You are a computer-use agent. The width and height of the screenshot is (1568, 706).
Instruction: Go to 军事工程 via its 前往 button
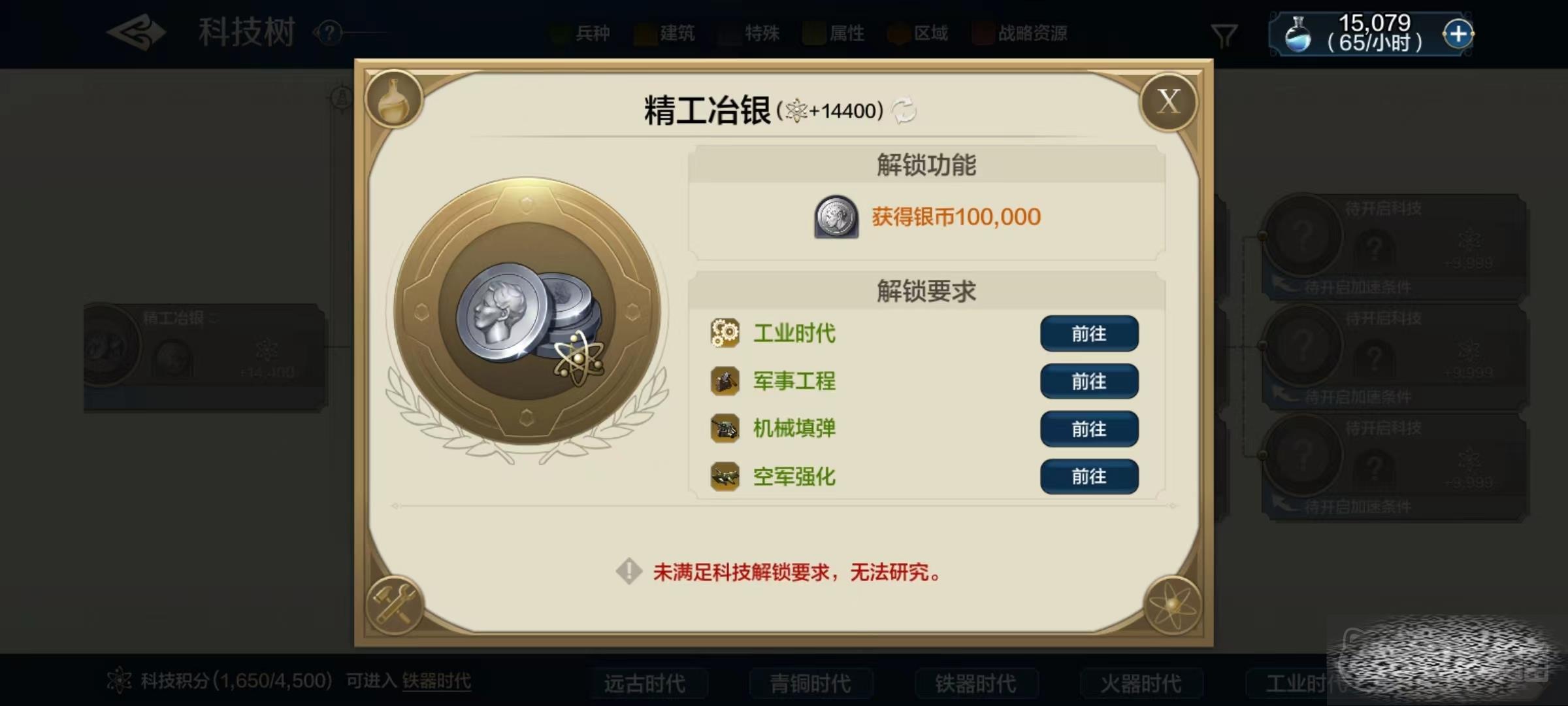(1089, 382)
